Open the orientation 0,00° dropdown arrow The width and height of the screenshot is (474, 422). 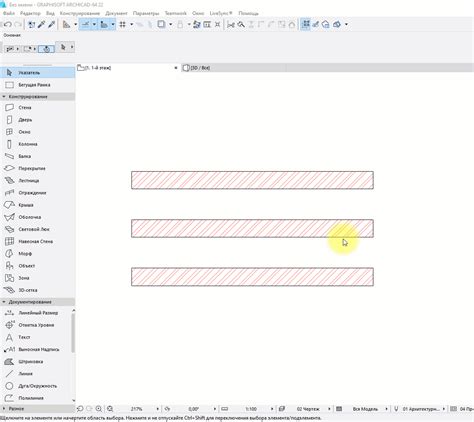tap(214, 409)
